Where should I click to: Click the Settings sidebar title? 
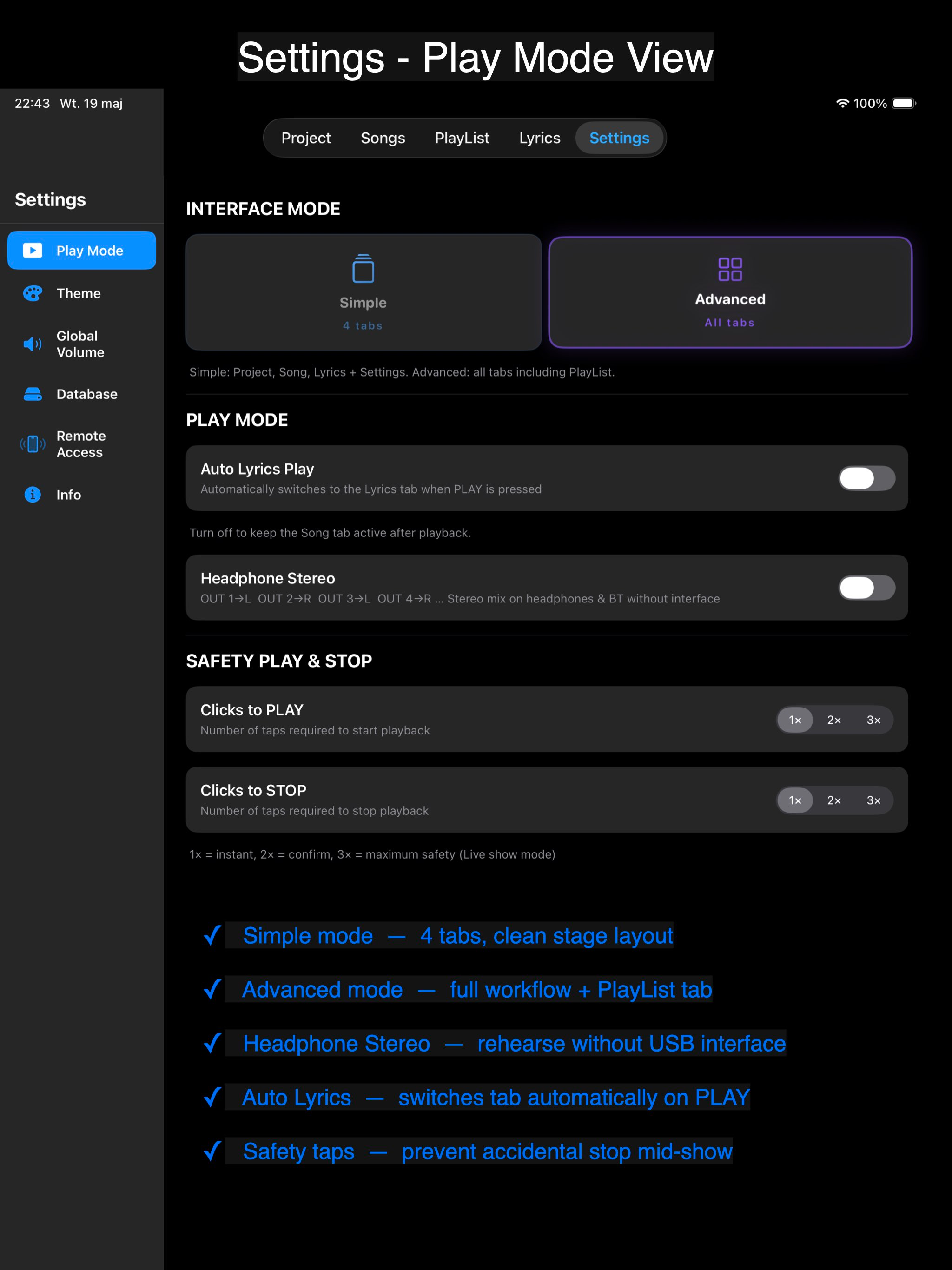pyautogui.click(x=50, y=199)
